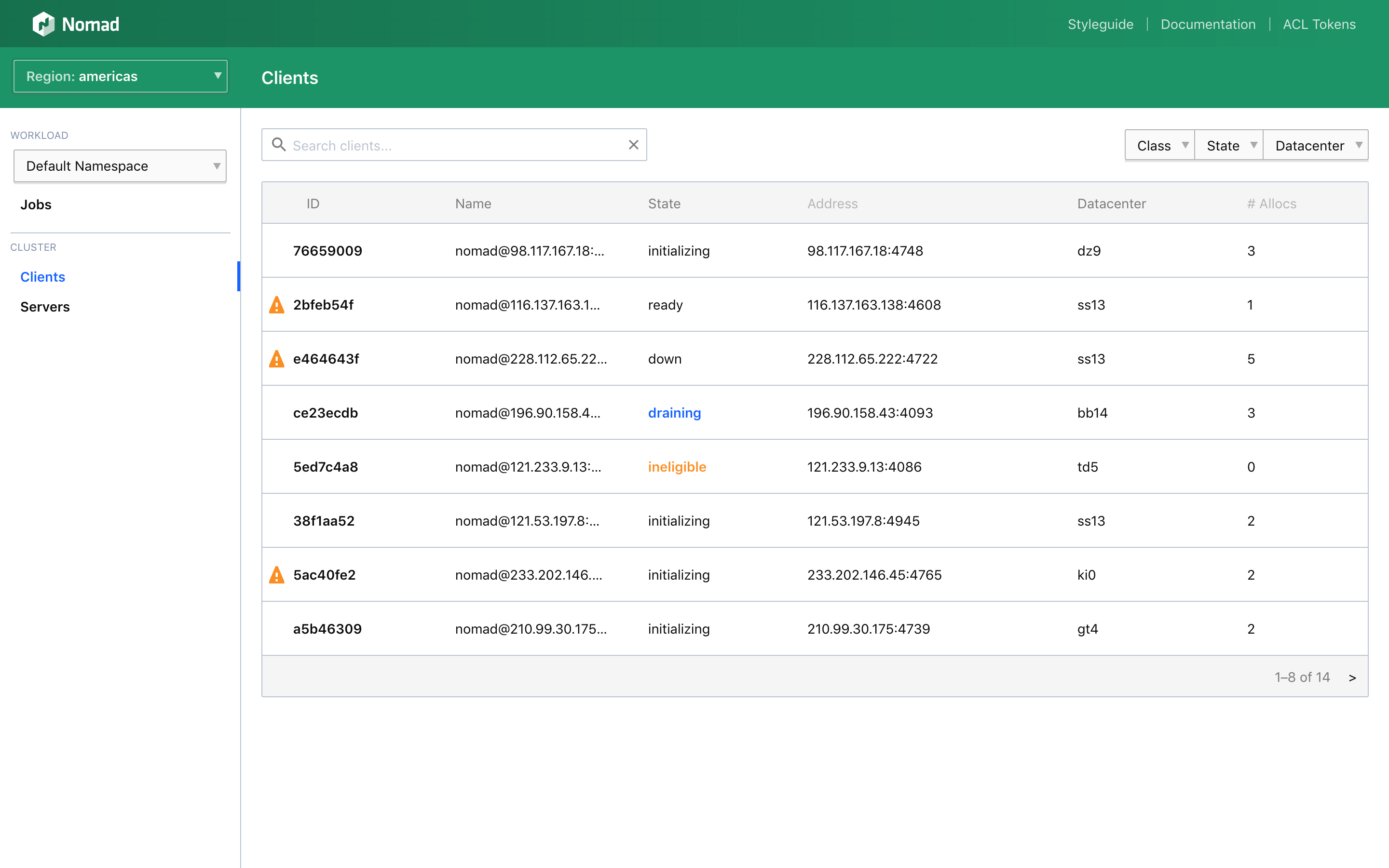This screenshot has height=868, width=1389.
Task: Select Clients in the sidebar
Action: pyautogui.click(x=42, y=277)
